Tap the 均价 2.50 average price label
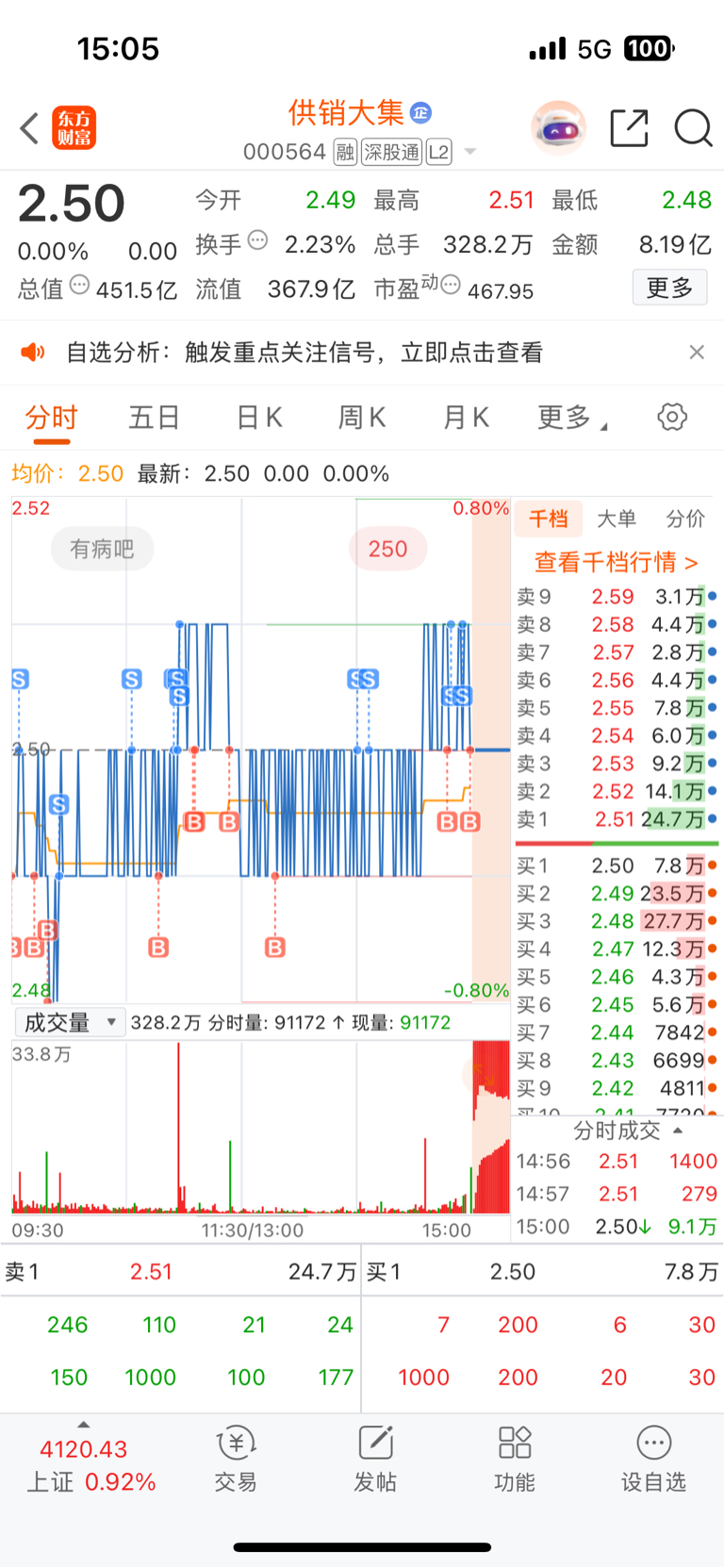The height and width of the screenshot is (1568, 724). [67, 473]
